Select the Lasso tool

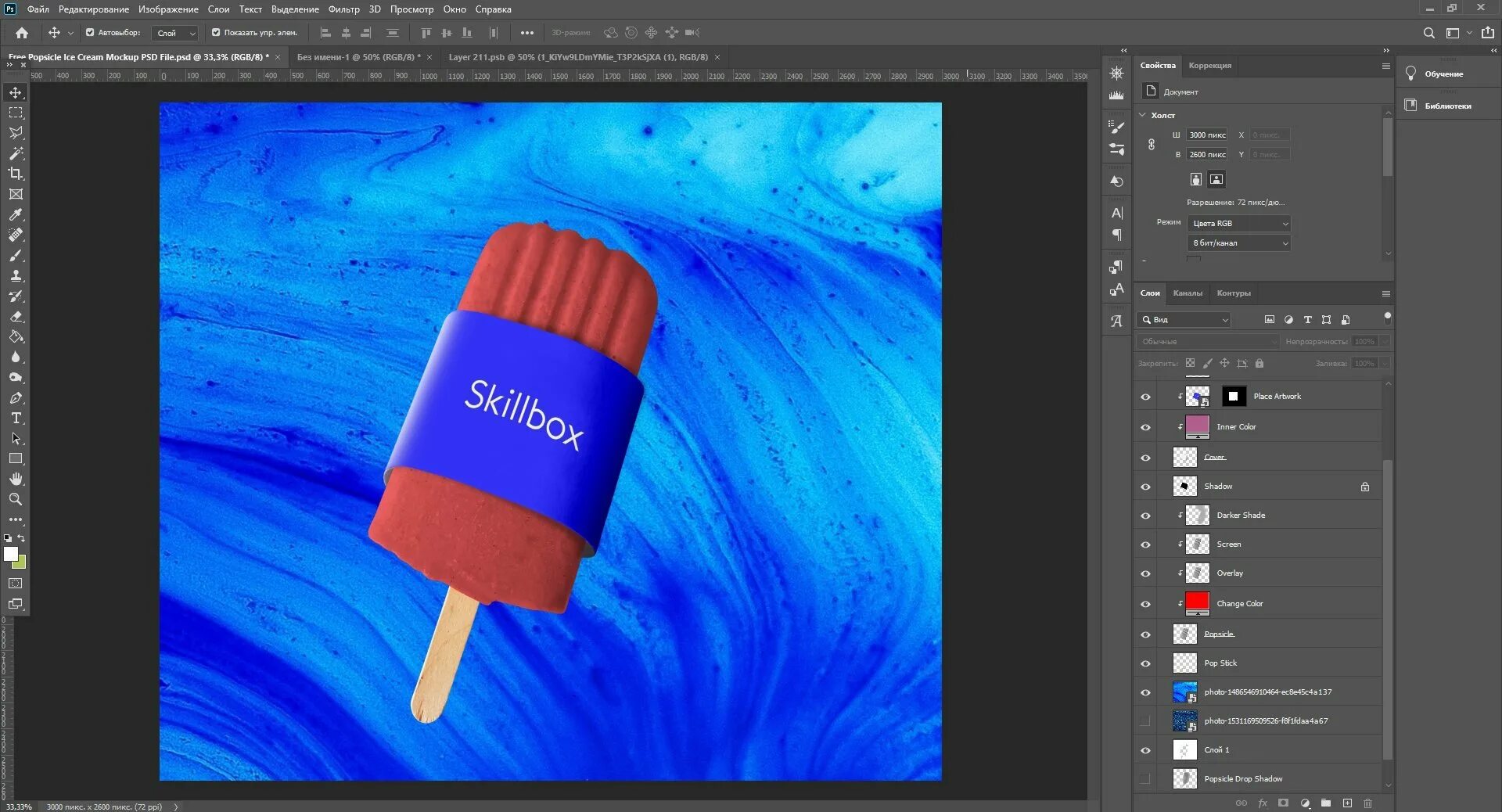16,133
